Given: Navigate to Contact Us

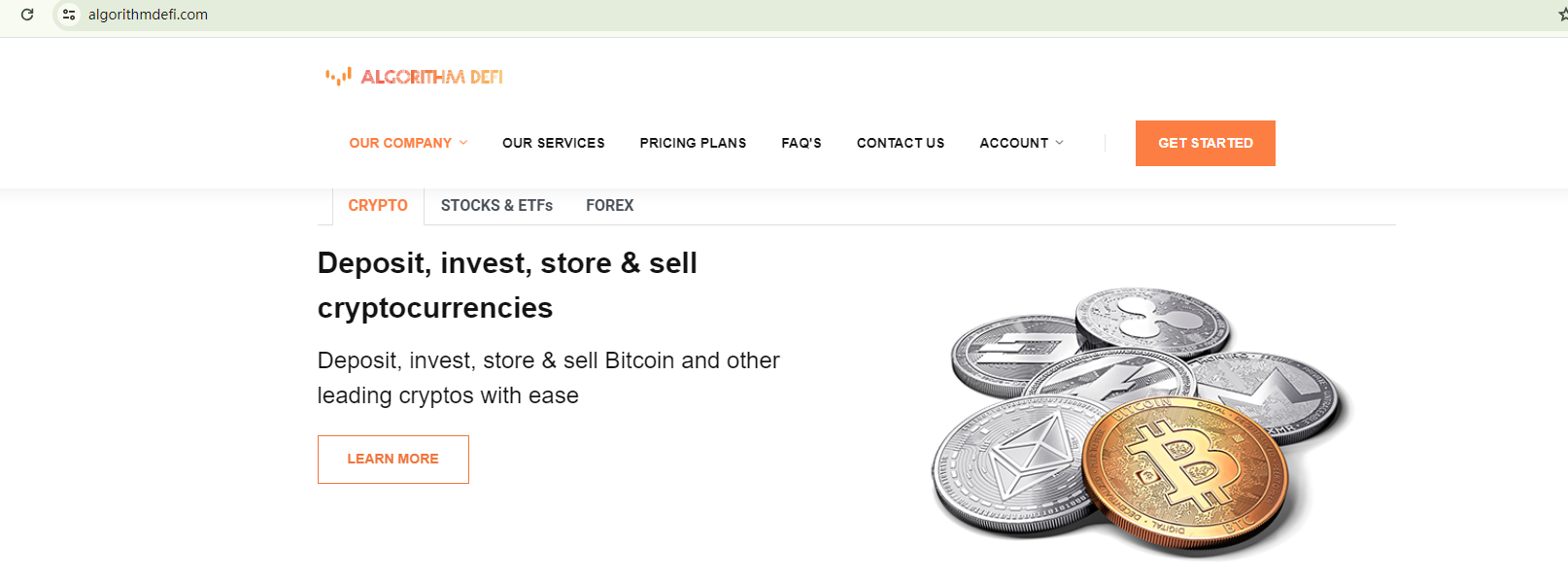Looking at the screenshot, I should [x=900, y=143].
